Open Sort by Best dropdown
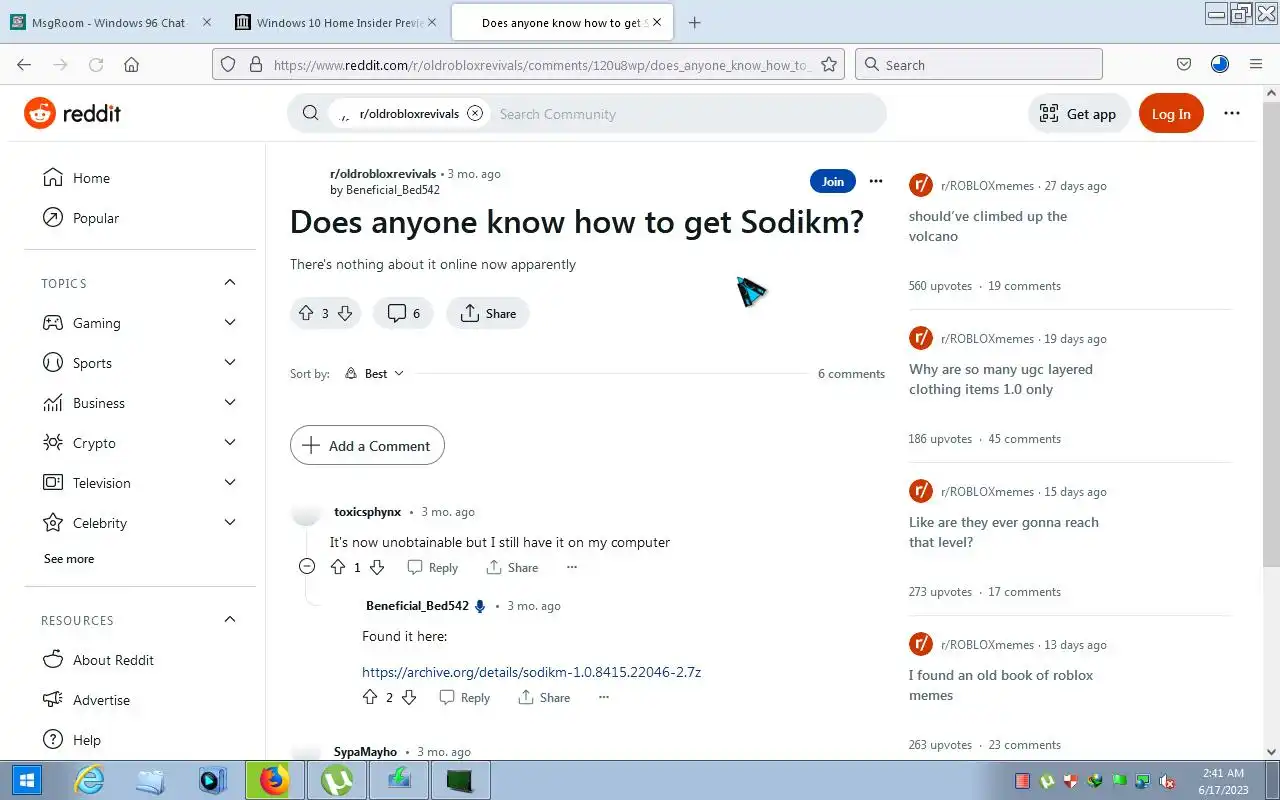 (374, 373)
